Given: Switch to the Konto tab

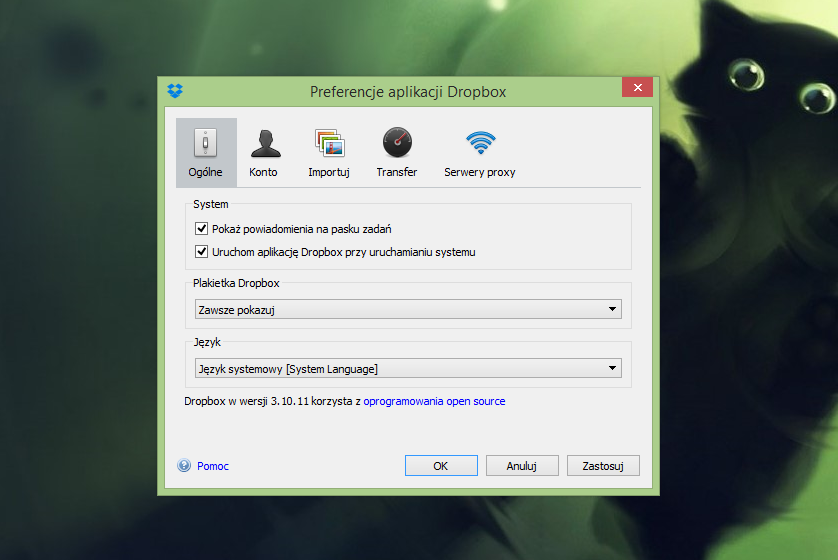Looking at the screenshot, I should 263,152.
